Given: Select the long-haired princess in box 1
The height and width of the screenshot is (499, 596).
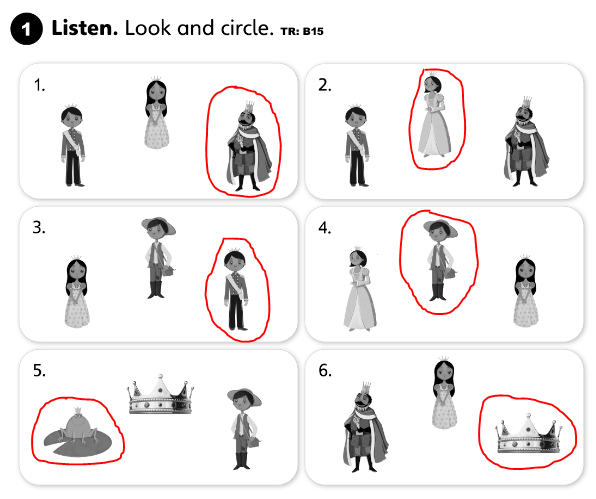Looking at the screenshot, I should (156, 112).
